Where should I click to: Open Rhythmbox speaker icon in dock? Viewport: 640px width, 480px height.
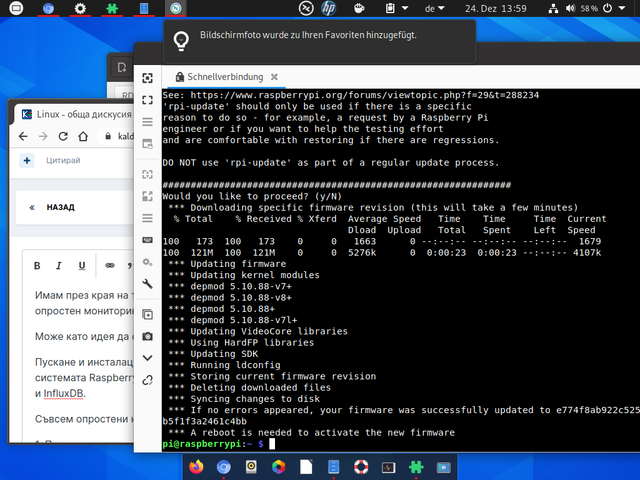click(x=251, y=467)
